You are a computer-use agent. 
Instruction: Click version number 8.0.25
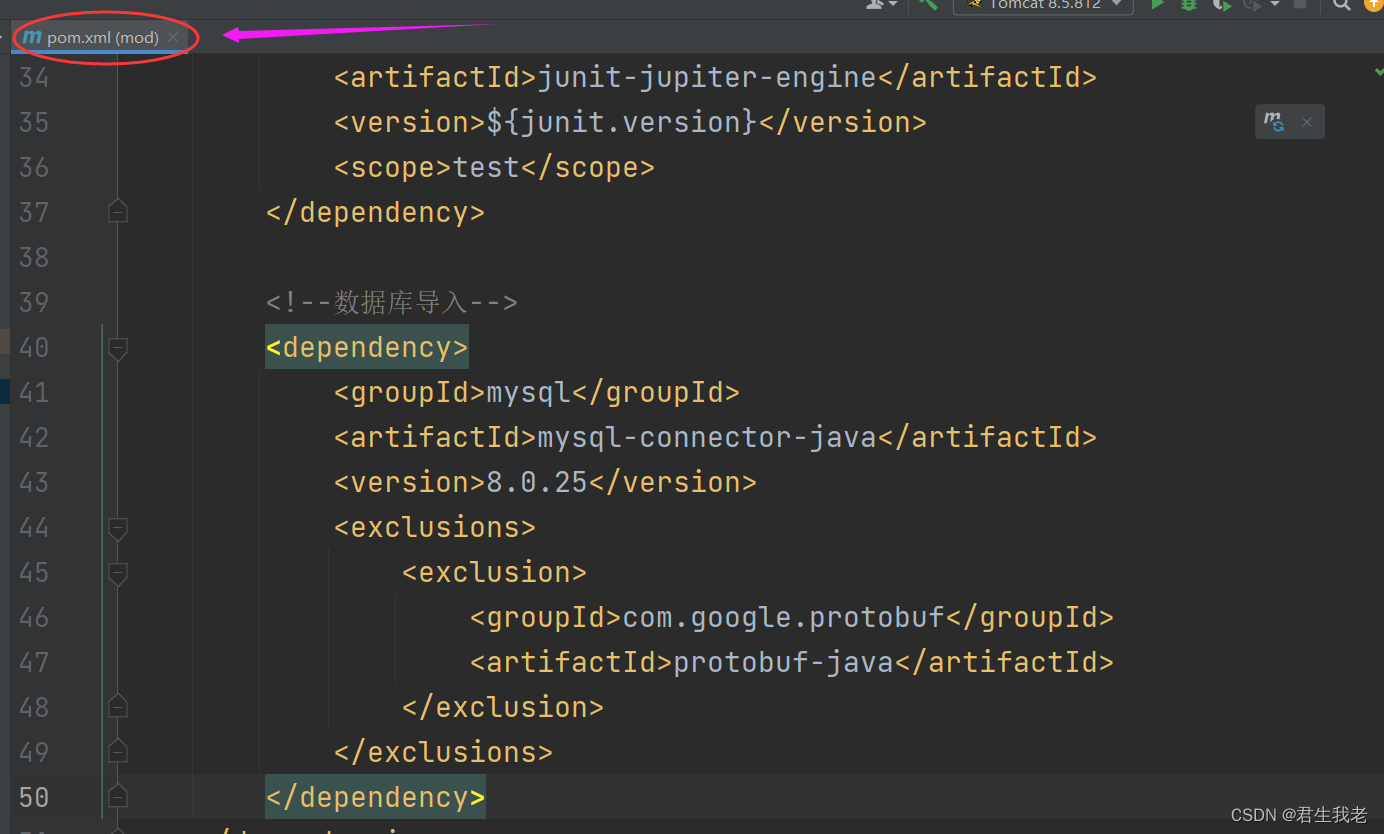coord(537,482)
